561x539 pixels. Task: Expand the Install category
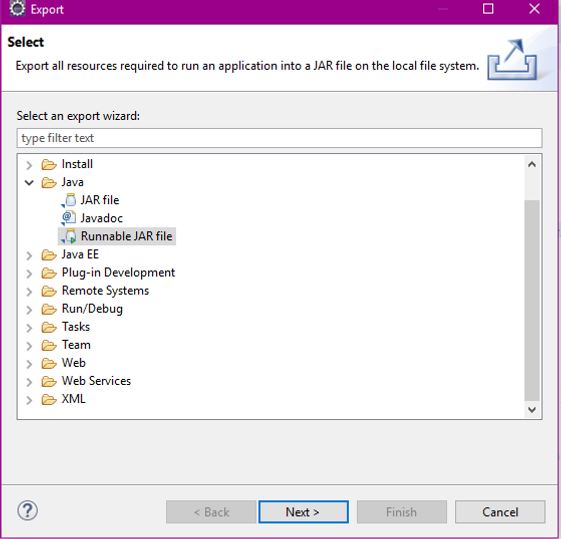(x=29, y=165)
